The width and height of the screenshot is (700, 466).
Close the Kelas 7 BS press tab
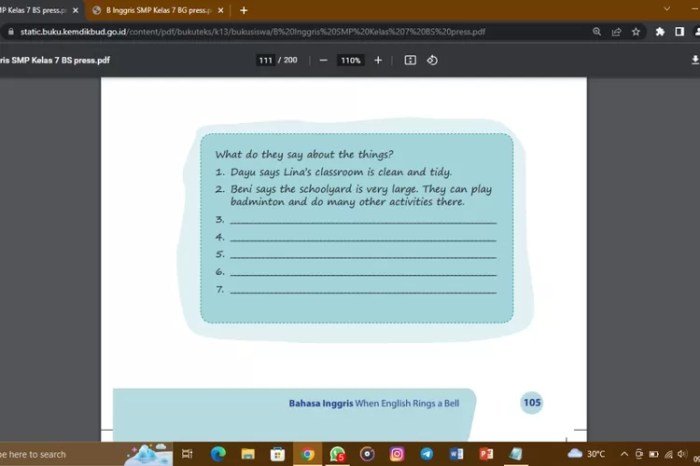coord(75,10)
